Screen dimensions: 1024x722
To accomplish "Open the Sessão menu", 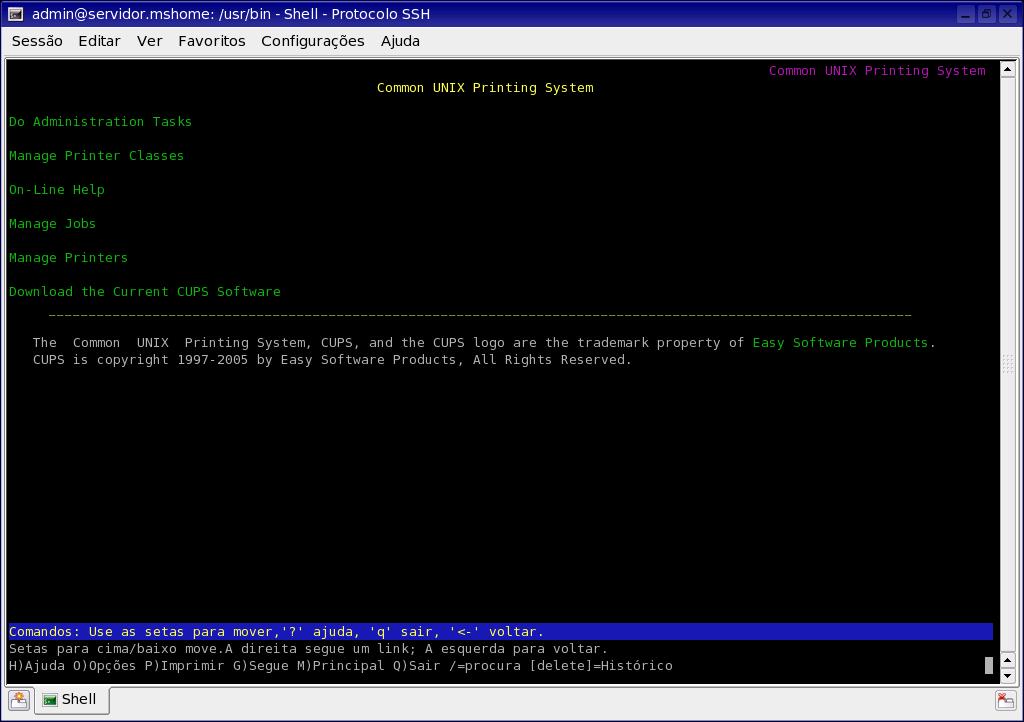I will [37, 41].
